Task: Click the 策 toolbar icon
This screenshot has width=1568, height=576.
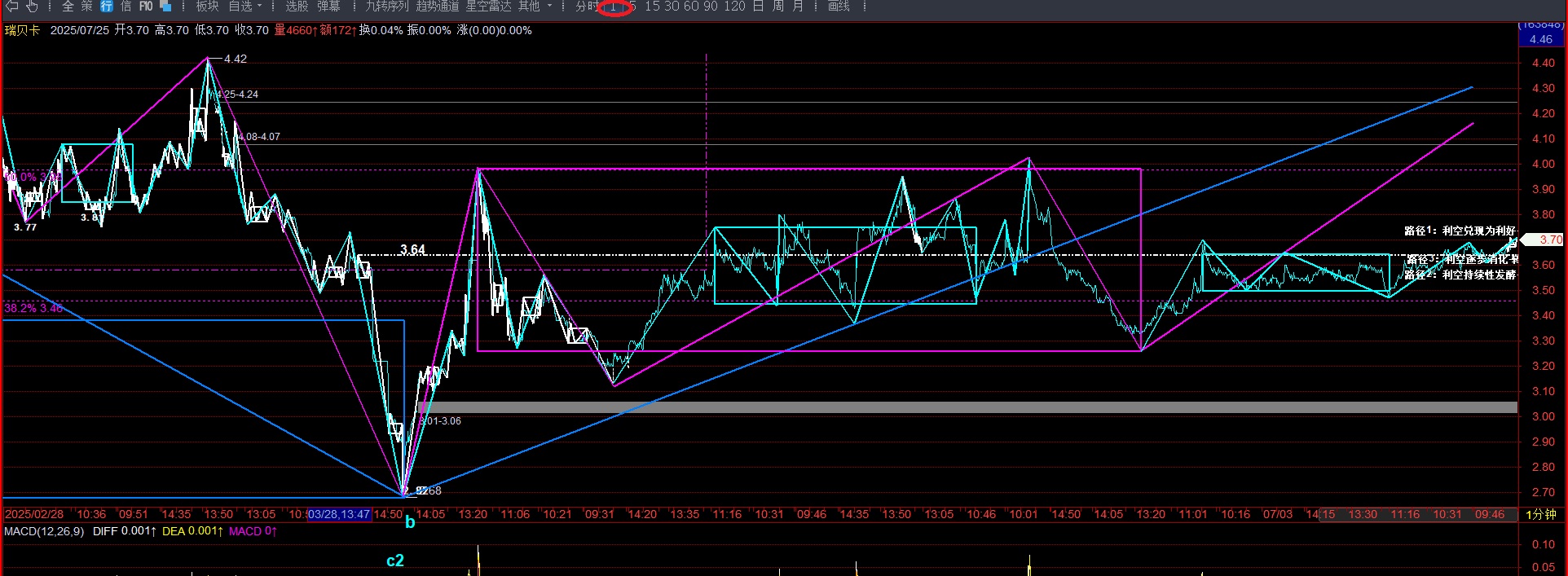Action: [x=87, y=7]
